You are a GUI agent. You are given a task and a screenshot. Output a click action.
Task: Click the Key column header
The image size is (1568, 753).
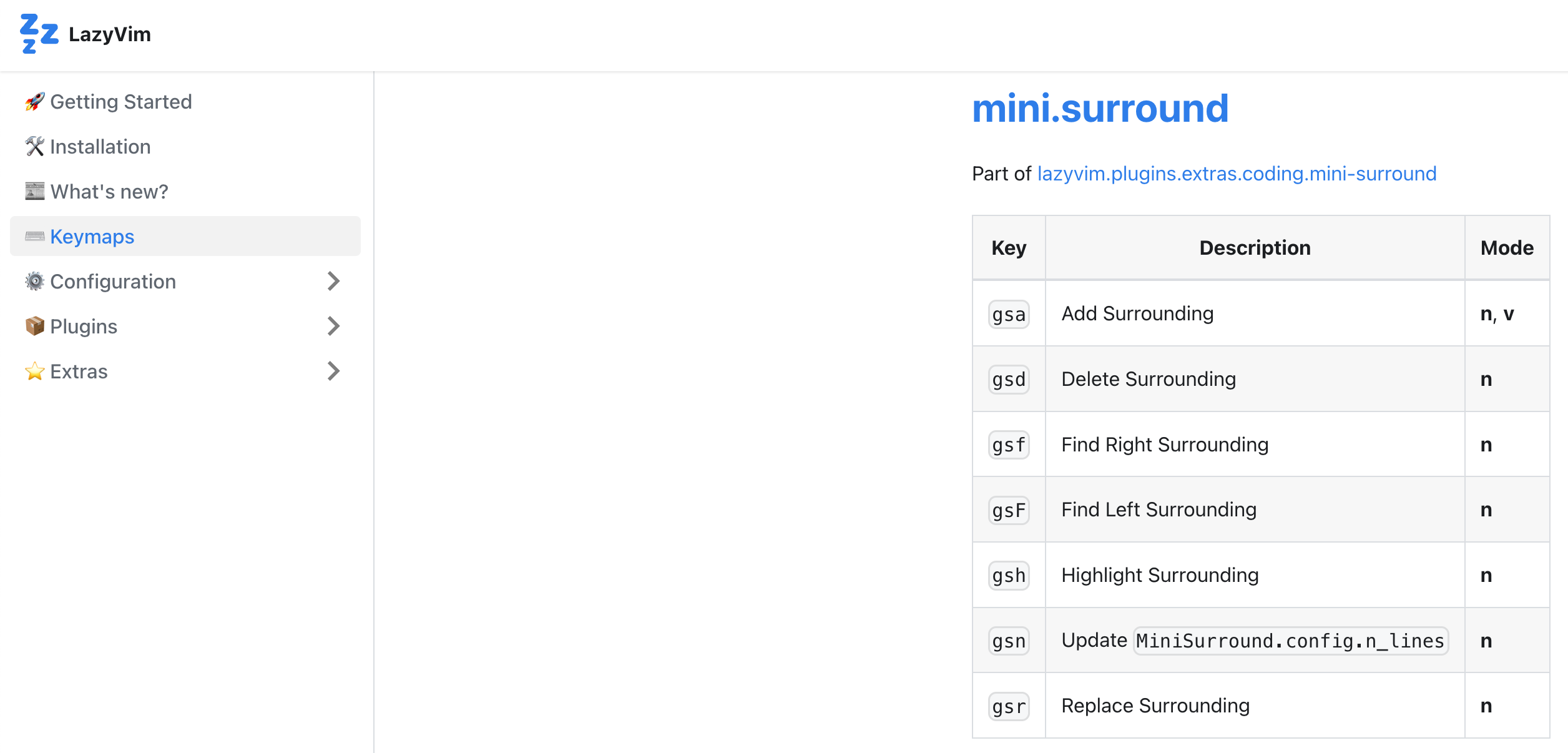coord(1009,248)
